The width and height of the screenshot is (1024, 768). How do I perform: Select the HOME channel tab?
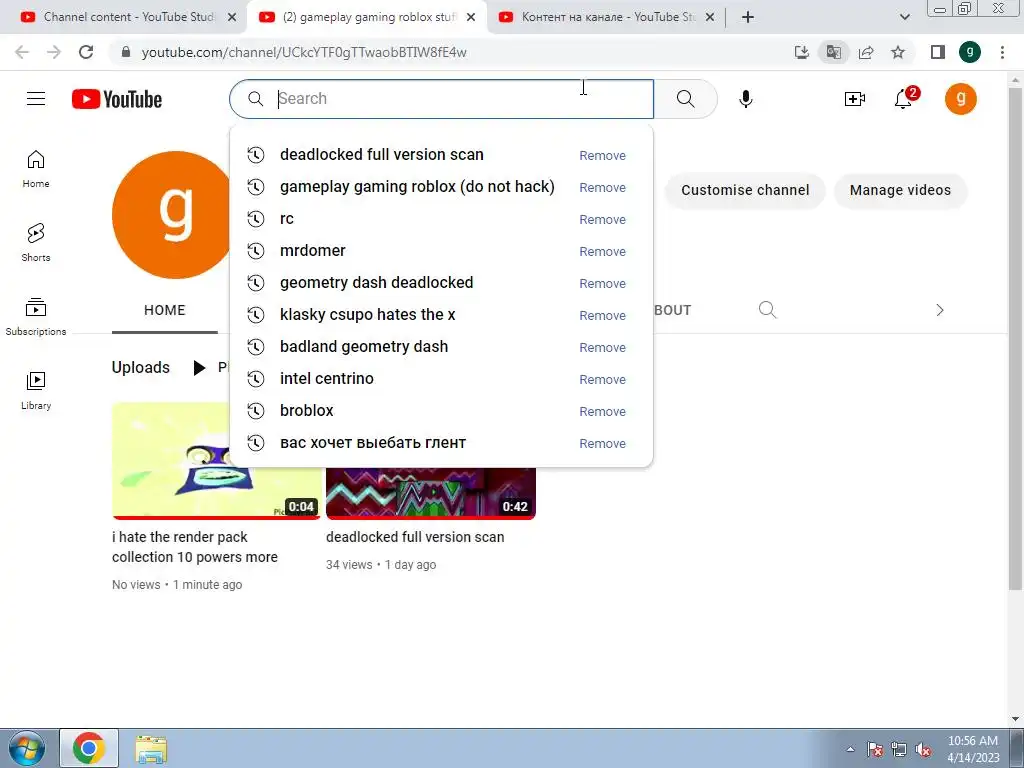(x=165, y=310)
